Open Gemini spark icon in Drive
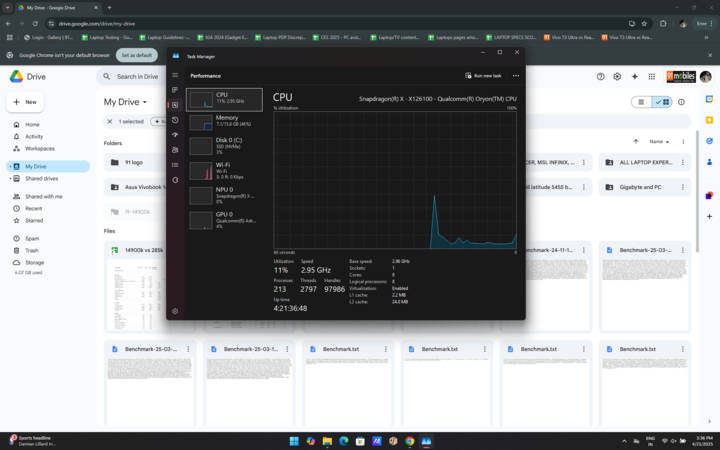720x450 pixels. 635,77
